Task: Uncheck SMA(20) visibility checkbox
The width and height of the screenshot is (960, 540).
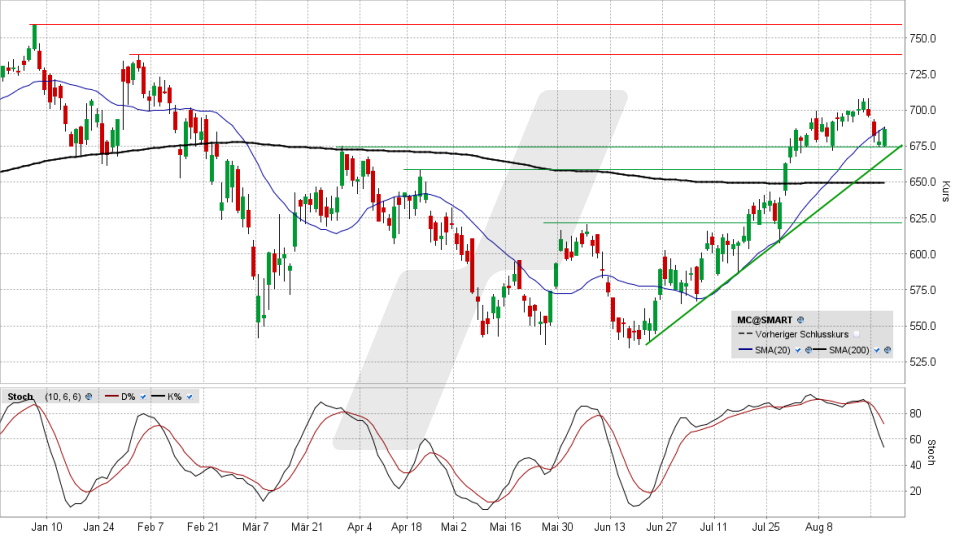Action: [798, 350]
